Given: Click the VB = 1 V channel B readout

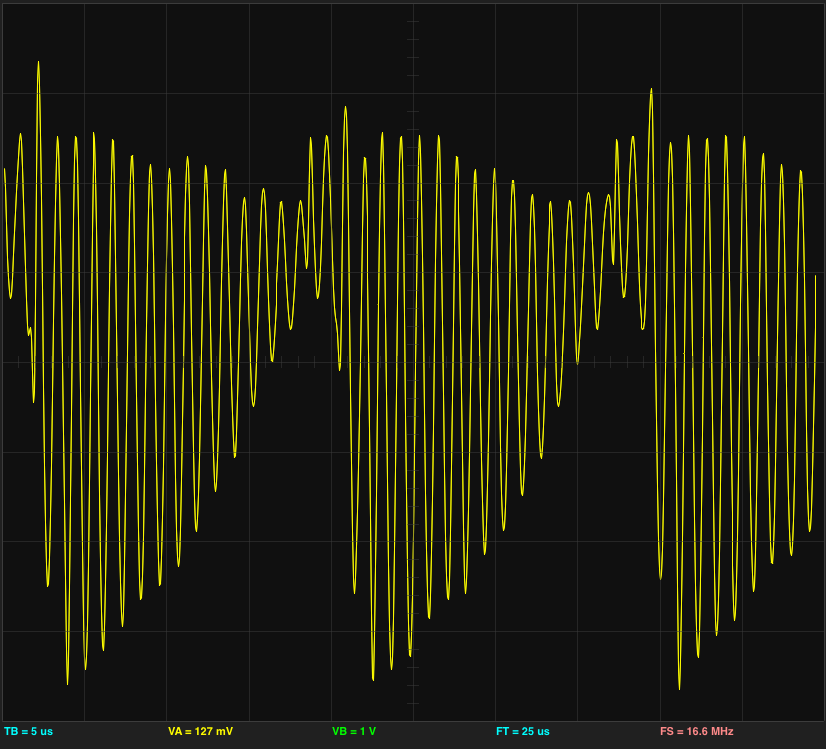Looking at the screenshot, I should tap(354, 731).
